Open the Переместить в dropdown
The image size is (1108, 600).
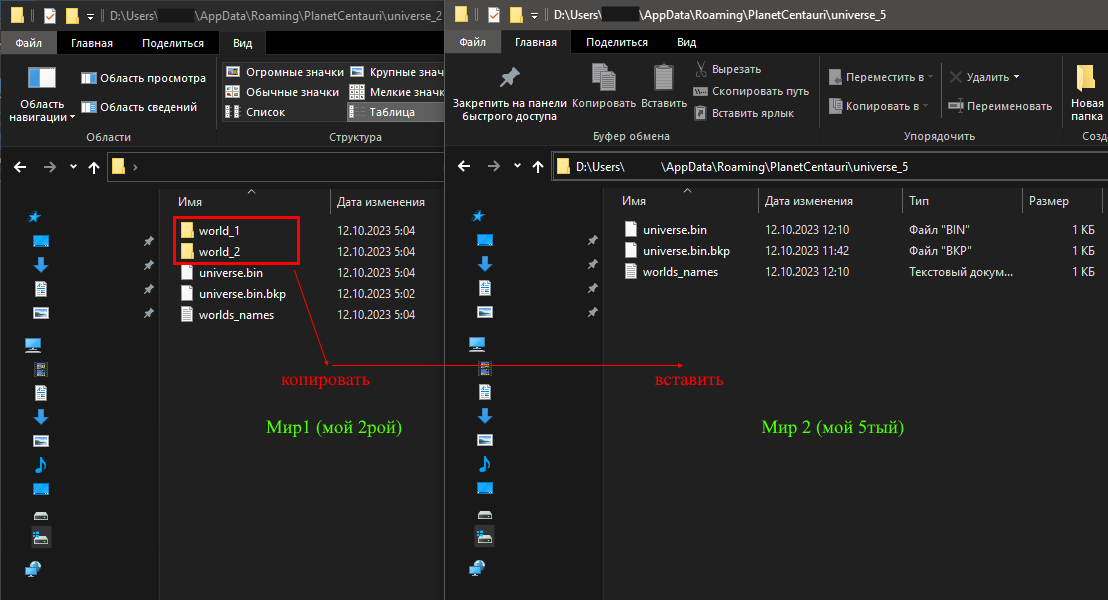click(881, 77)
